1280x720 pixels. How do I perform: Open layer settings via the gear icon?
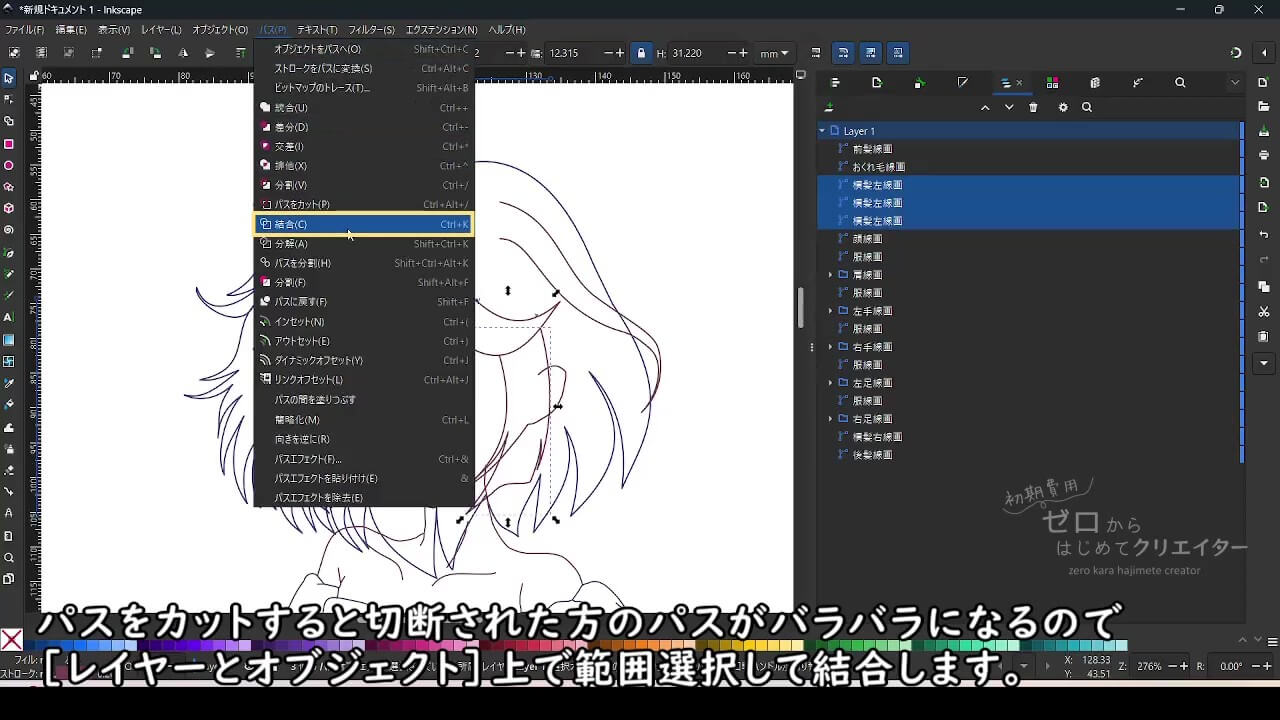(1063, 107)
